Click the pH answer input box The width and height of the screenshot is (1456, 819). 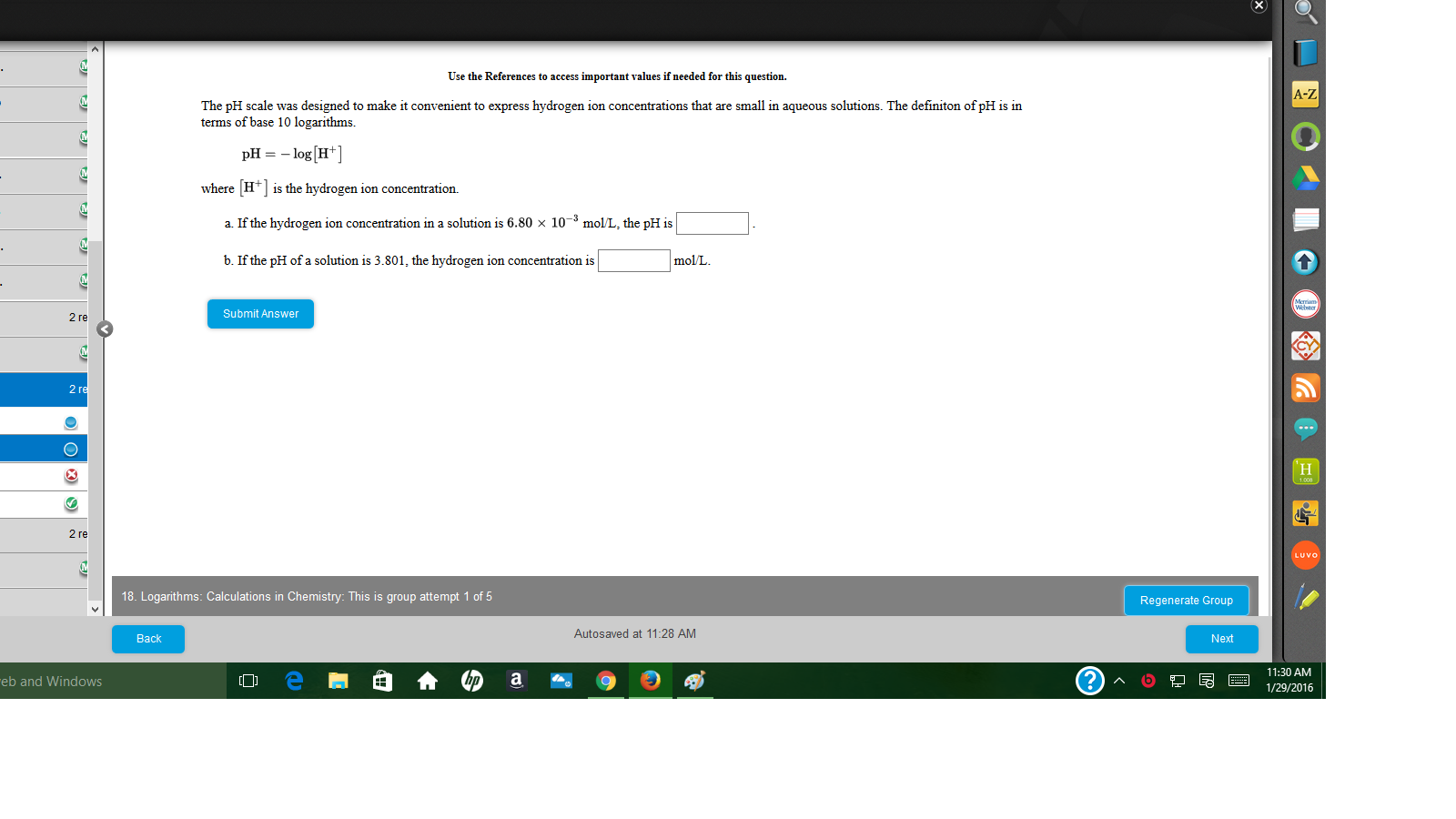pos(712,223)
